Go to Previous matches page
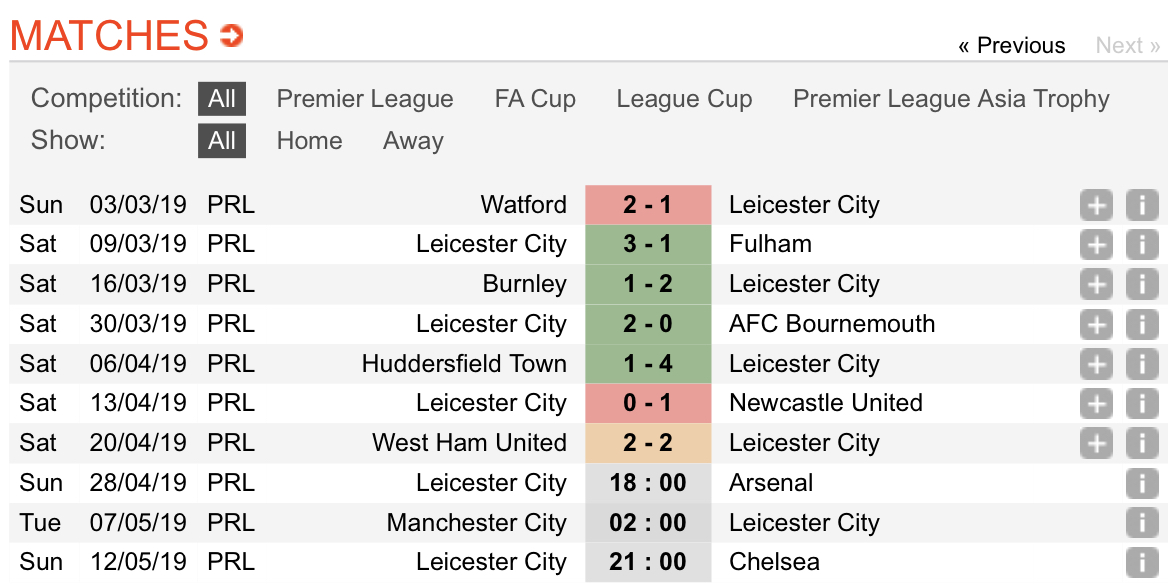The image size is (1168, 586). [x=1012, y=45]
